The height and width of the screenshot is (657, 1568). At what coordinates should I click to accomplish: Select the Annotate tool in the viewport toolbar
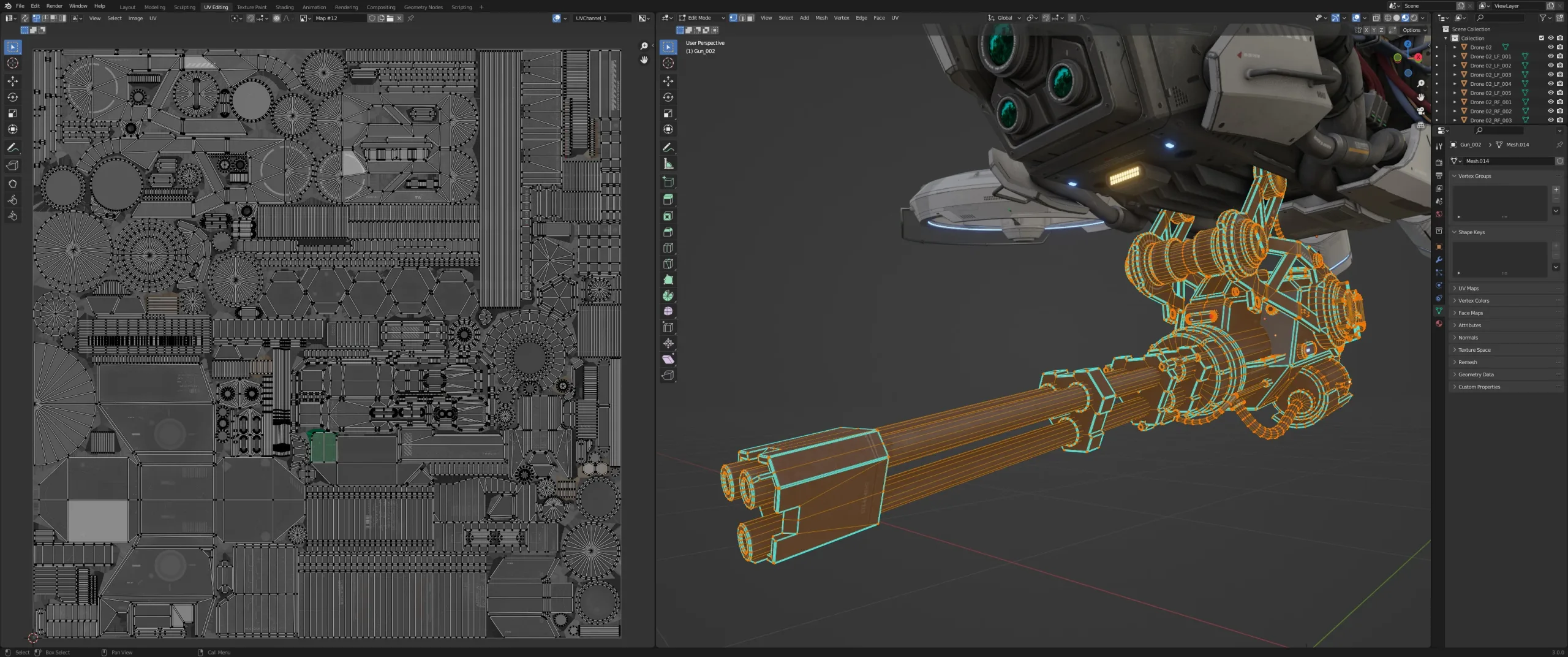click(x=668, y=147)
